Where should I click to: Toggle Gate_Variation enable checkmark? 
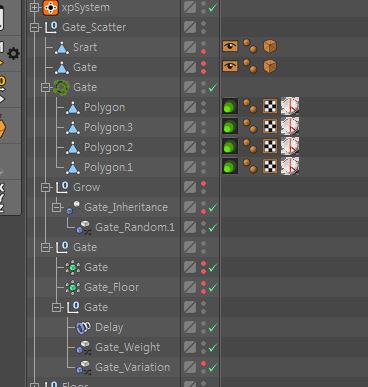click(x=212, y=368)
